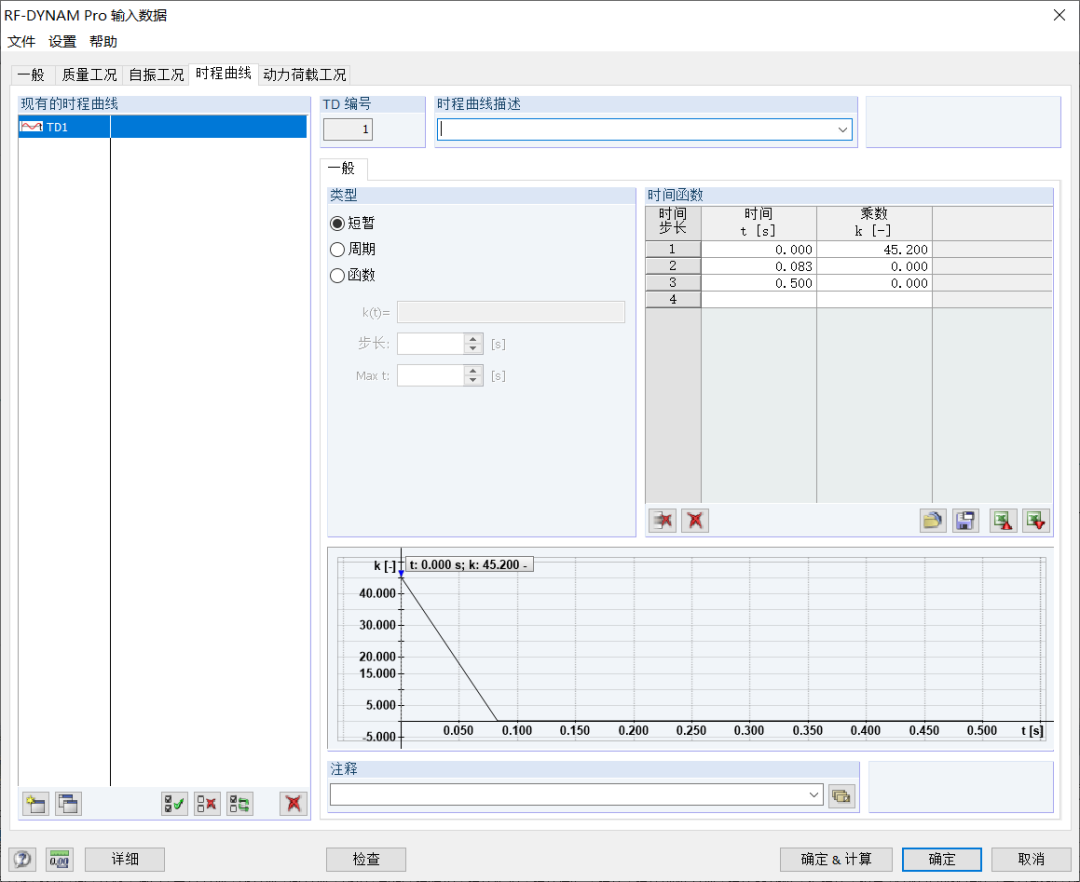Switch to the 质量工况 tab
Screen dimensions: 1080x882
point(88,74)
